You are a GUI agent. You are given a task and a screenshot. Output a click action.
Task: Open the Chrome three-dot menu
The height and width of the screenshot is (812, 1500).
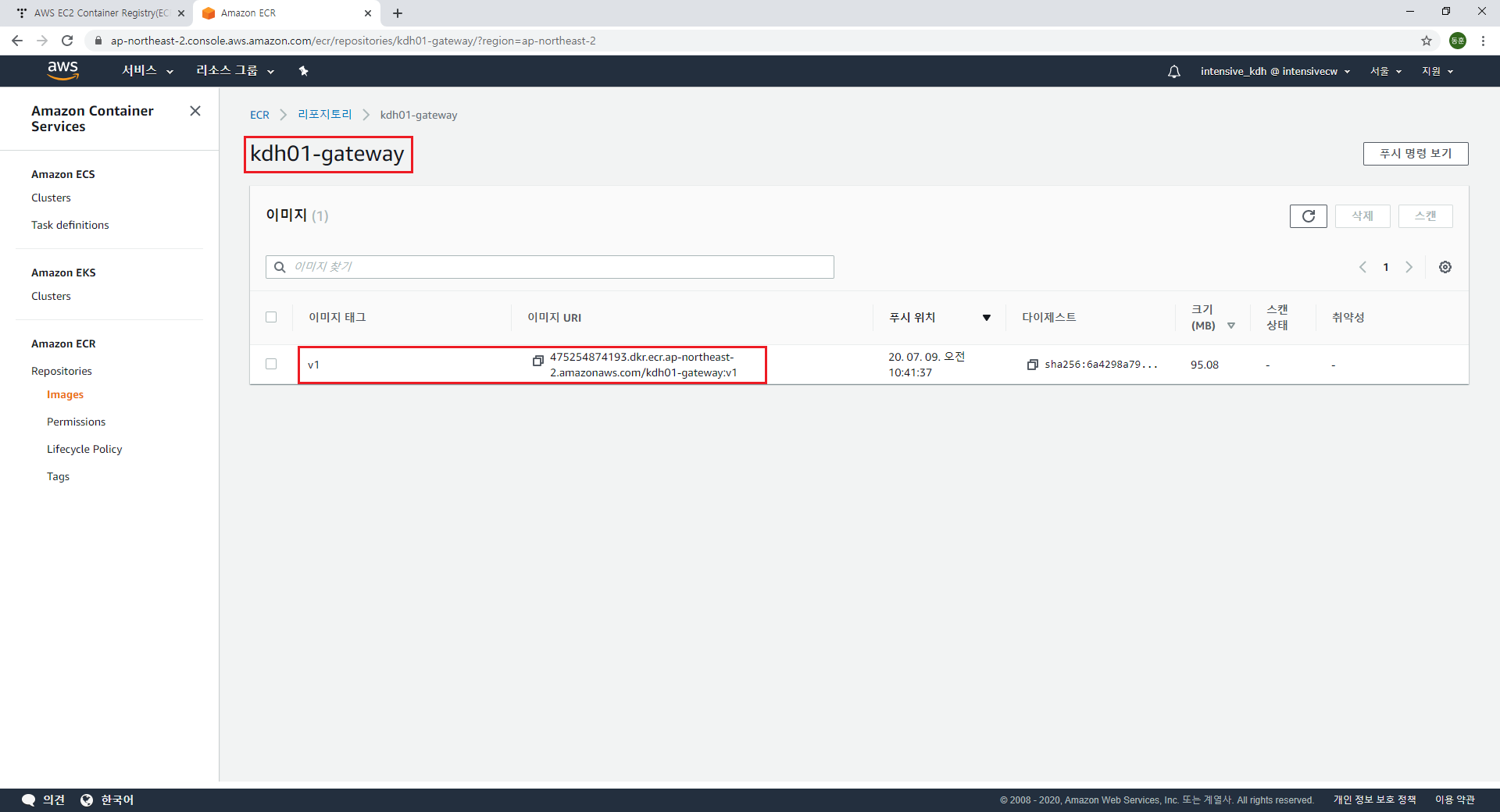(1483, 41)
